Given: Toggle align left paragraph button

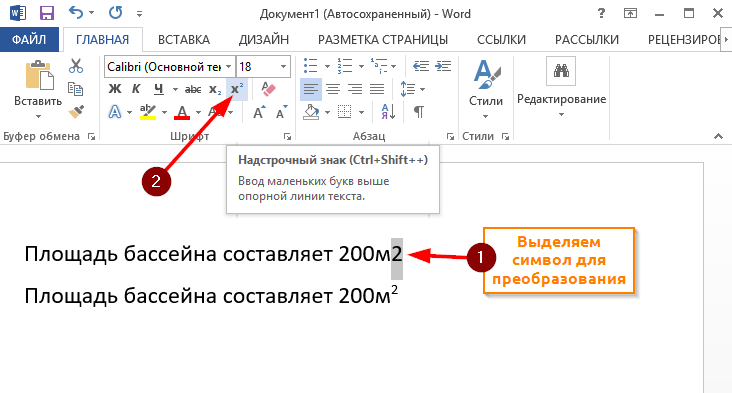Looking at the screenshot, I should 311,89.
